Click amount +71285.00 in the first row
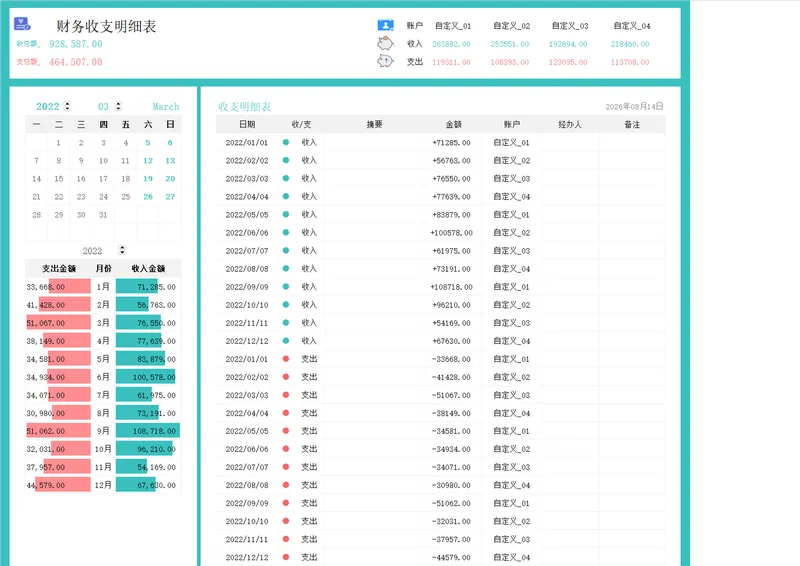This screenshot has height=566, width=800. tap(452, 142)
